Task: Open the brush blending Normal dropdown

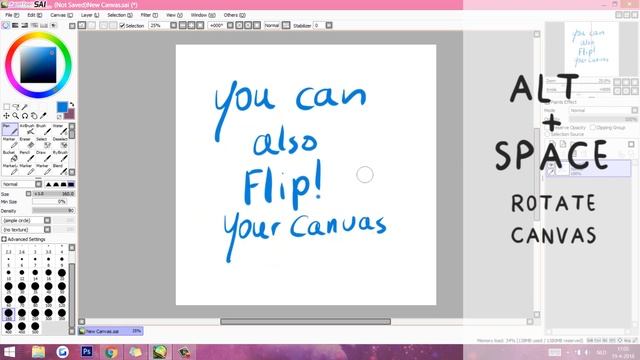Action: point(38,184)
